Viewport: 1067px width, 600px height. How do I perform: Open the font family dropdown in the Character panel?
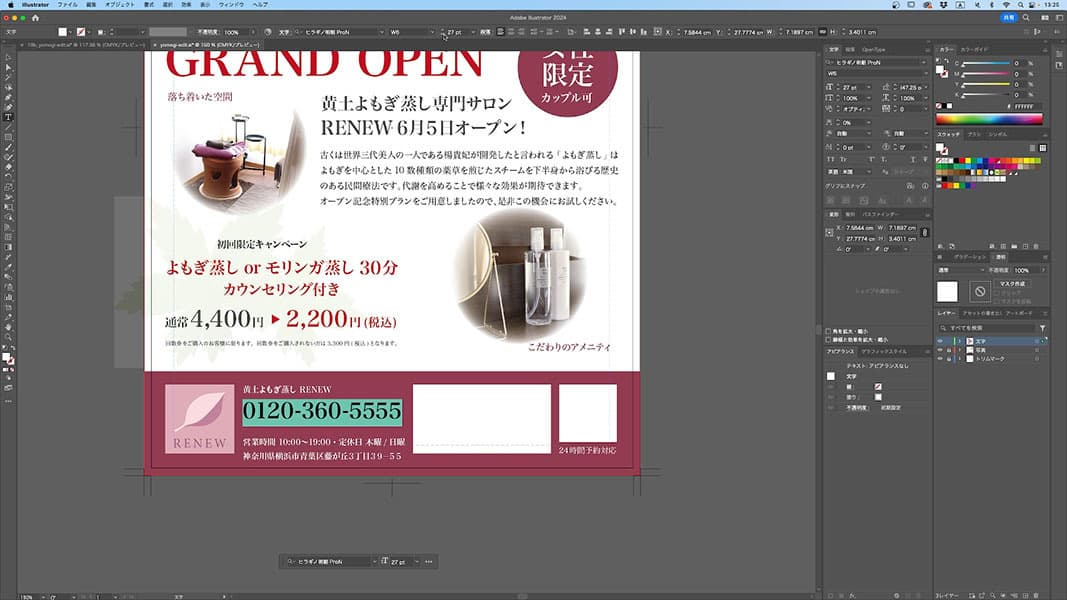879,62
